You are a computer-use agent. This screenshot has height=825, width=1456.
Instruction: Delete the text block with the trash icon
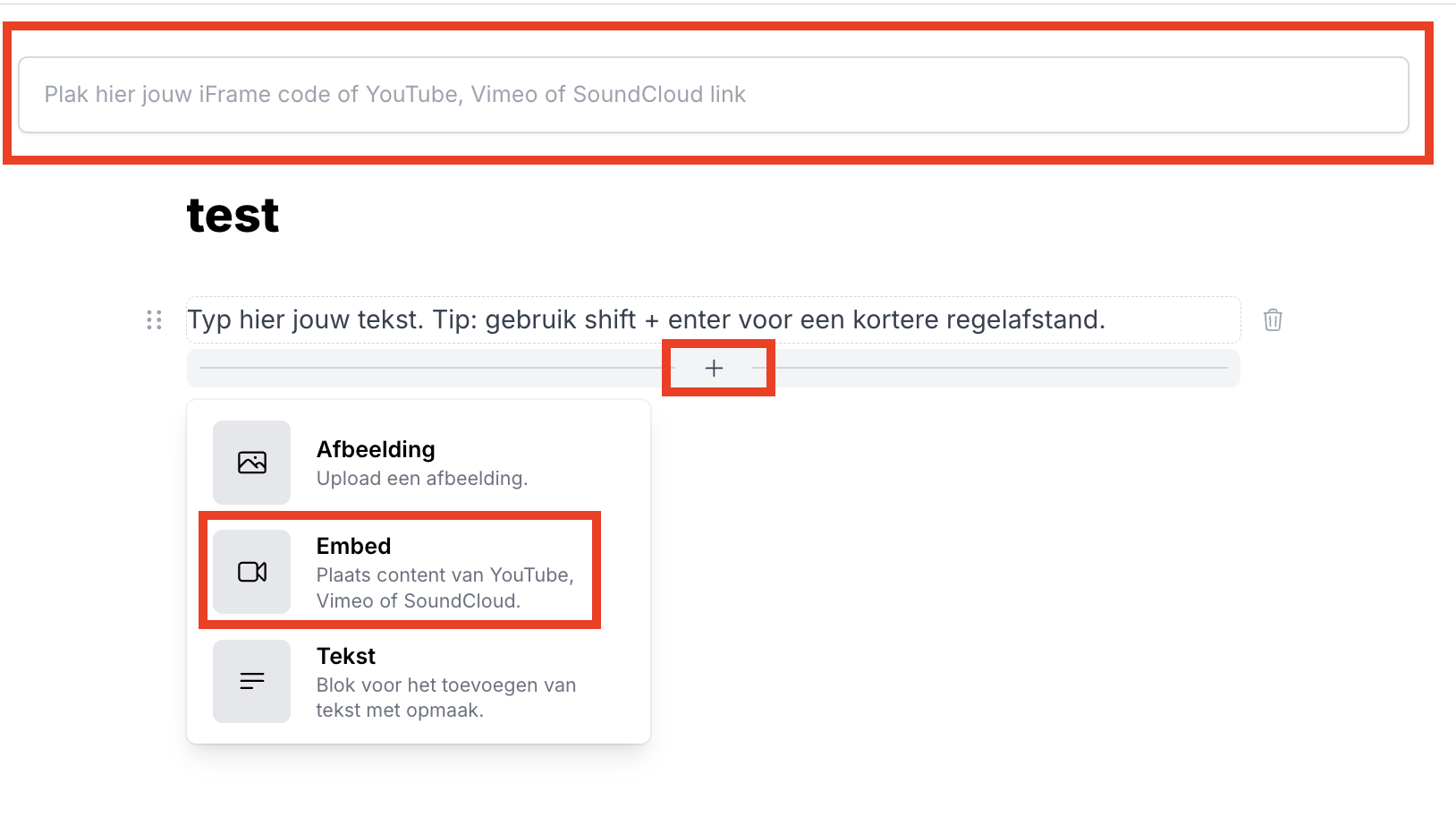(1273, 319)
